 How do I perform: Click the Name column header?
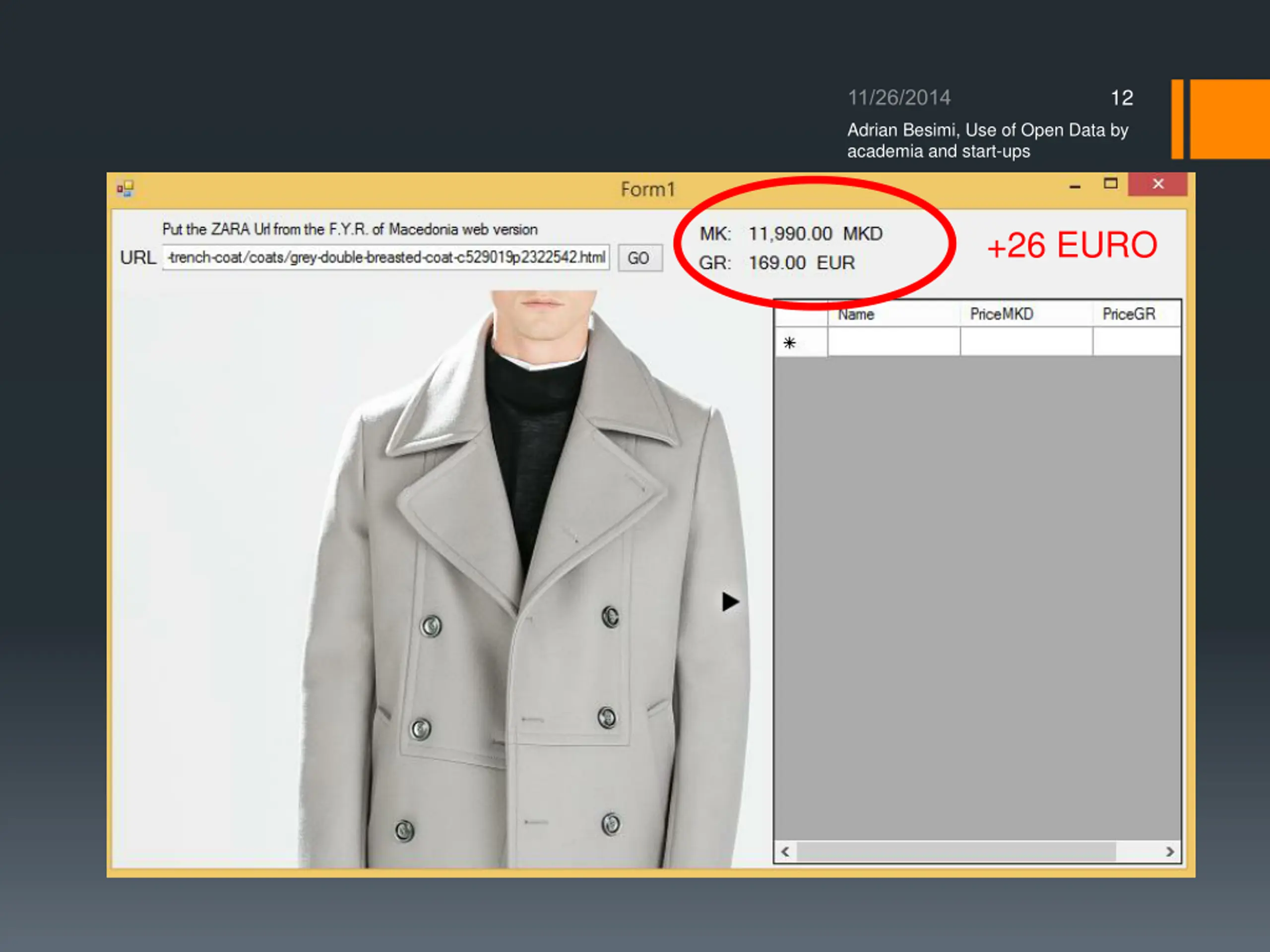(x=893, y=314)
